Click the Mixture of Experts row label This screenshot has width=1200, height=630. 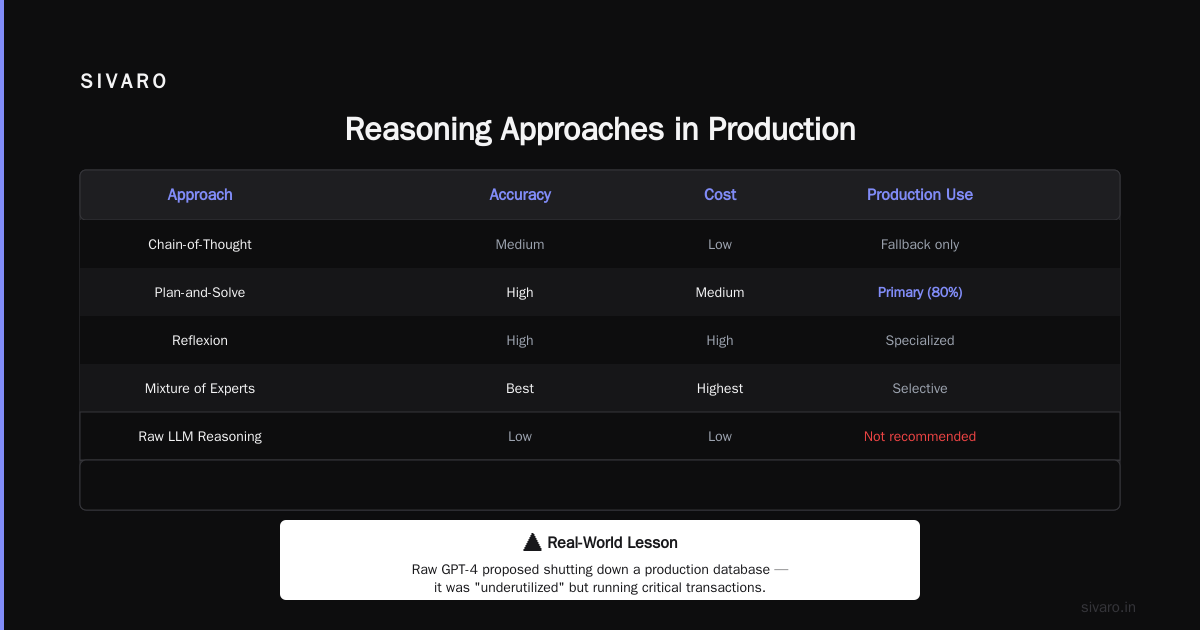pyautogui.click(x=200, y=388)
